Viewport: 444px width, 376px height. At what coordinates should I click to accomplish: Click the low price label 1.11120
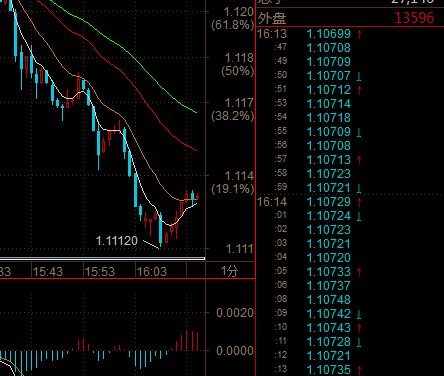[117, 241]
